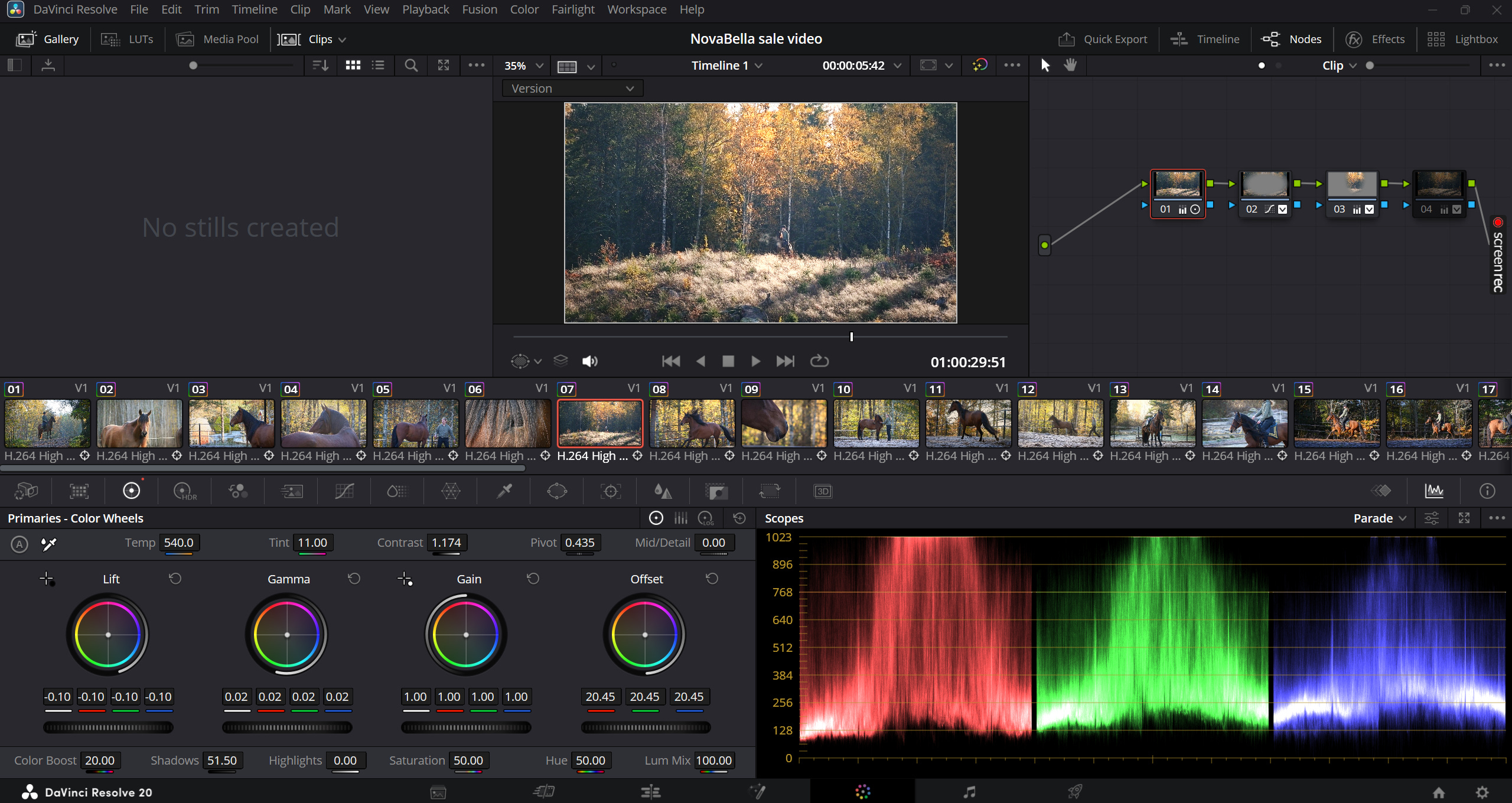Show the Scopes panel icon
Viewport: 1512px width, 803px height.
click(1434, 491)
